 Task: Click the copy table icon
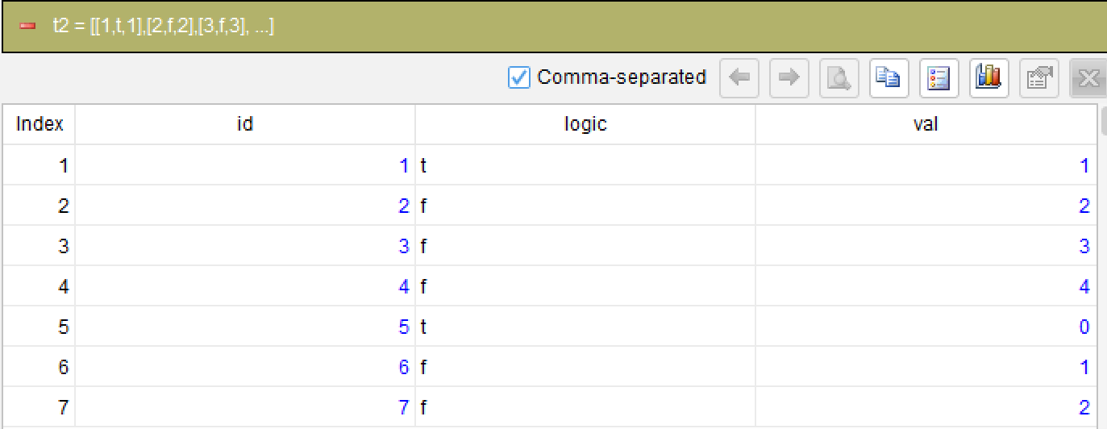889,78
